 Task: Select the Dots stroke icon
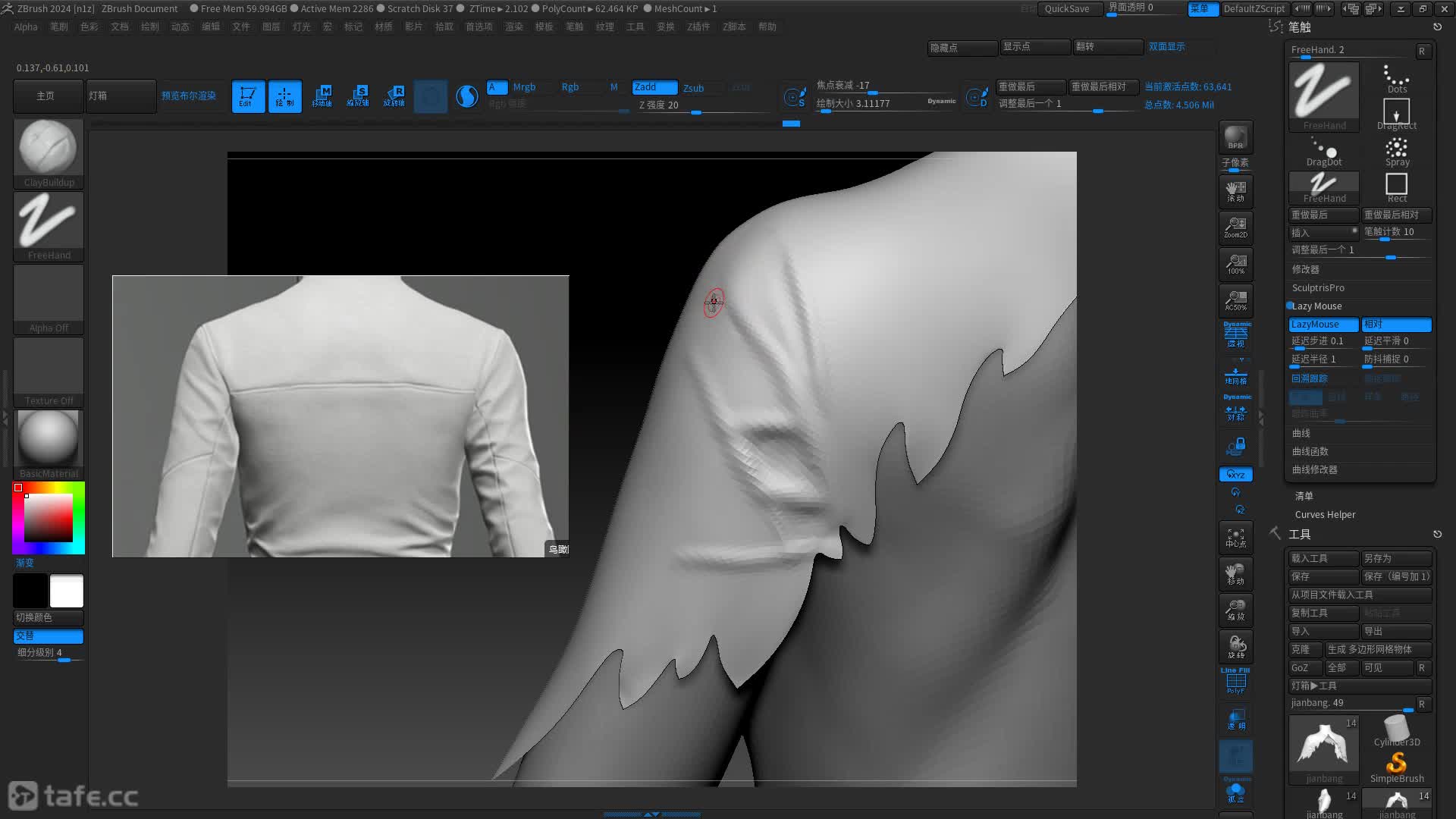1397,79
